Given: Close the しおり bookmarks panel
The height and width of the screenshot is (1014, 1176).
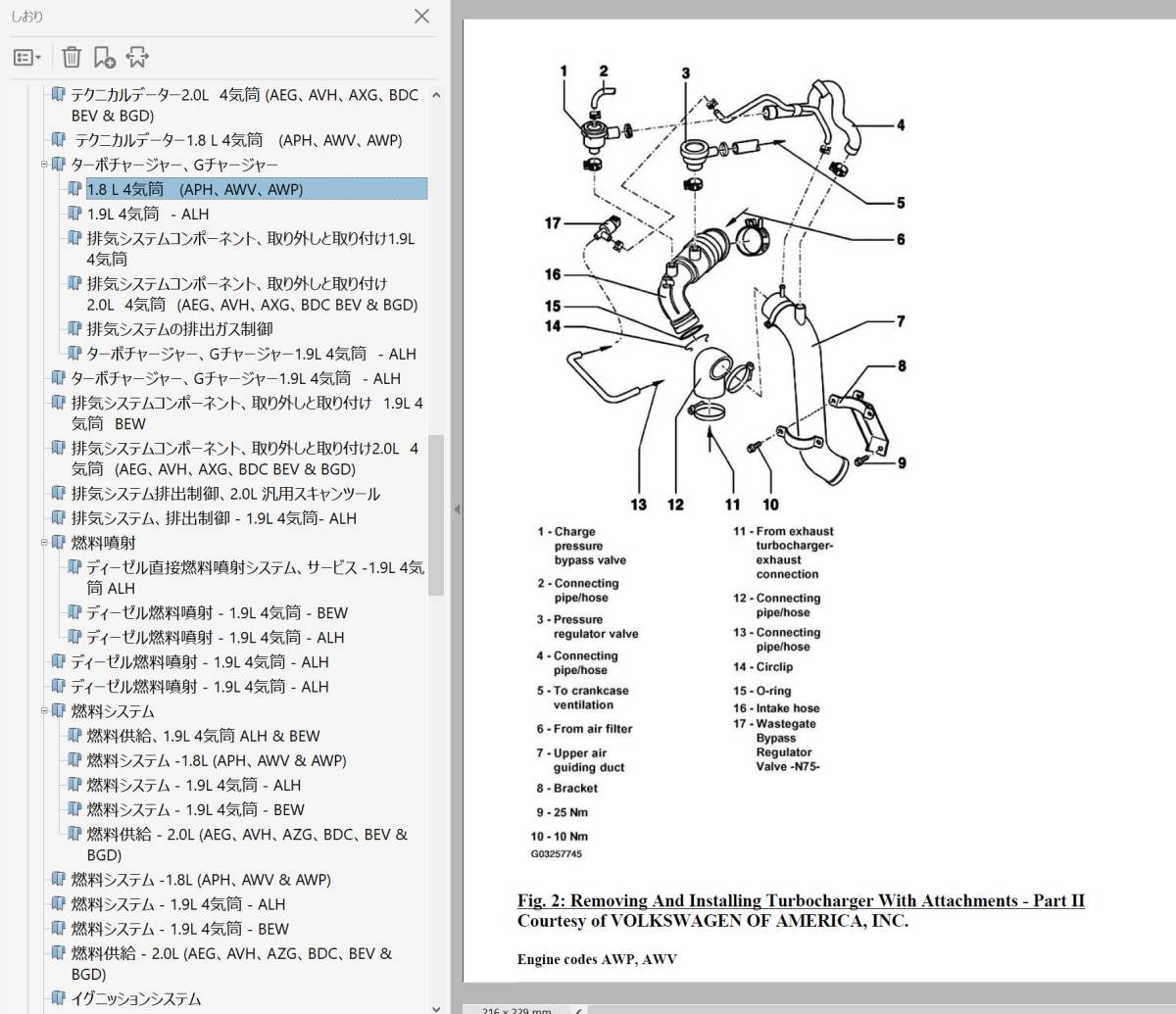Looking at the screenshot, I should point(421,16).
